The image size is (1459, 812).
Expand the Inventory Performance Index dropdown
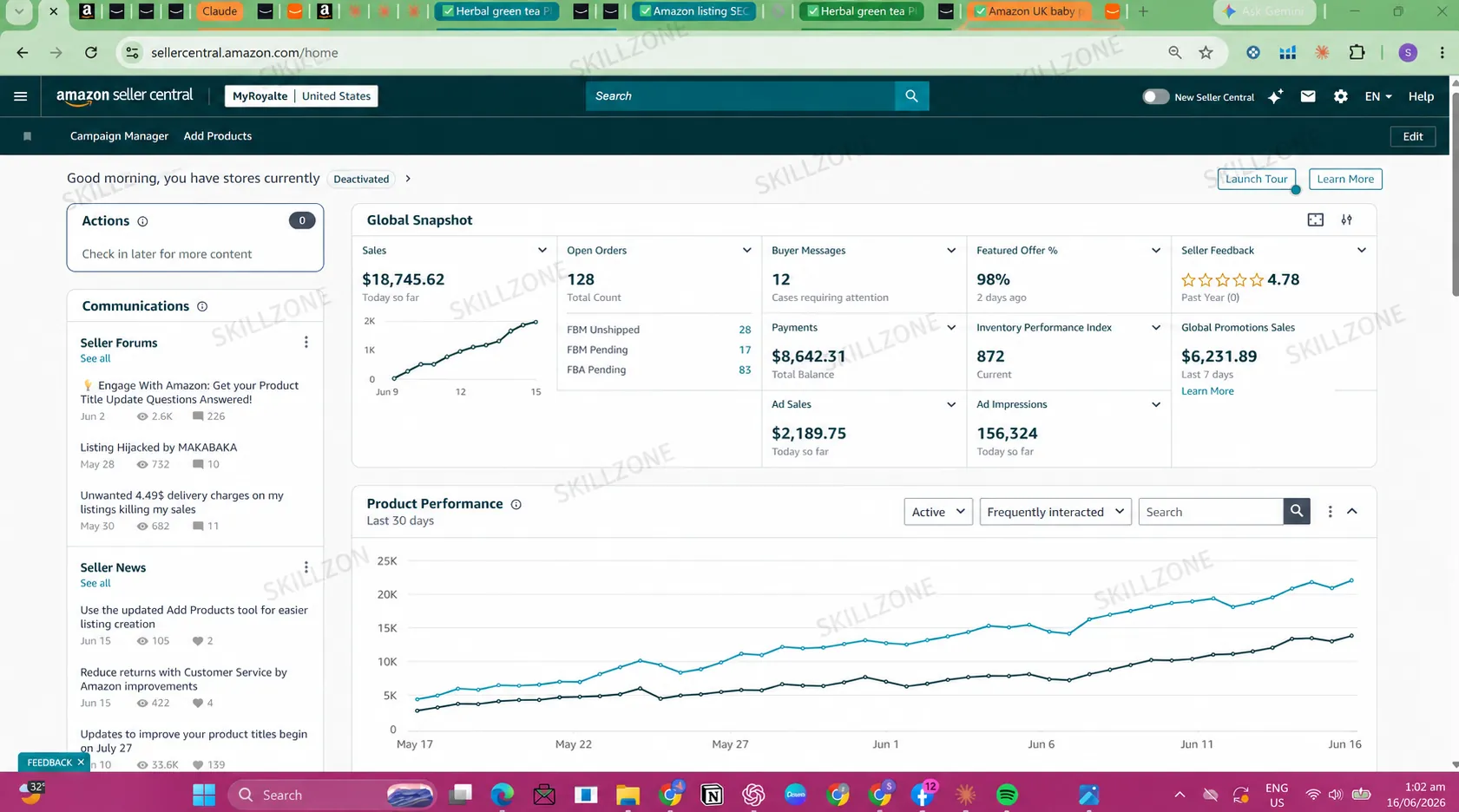point(1156,328)
